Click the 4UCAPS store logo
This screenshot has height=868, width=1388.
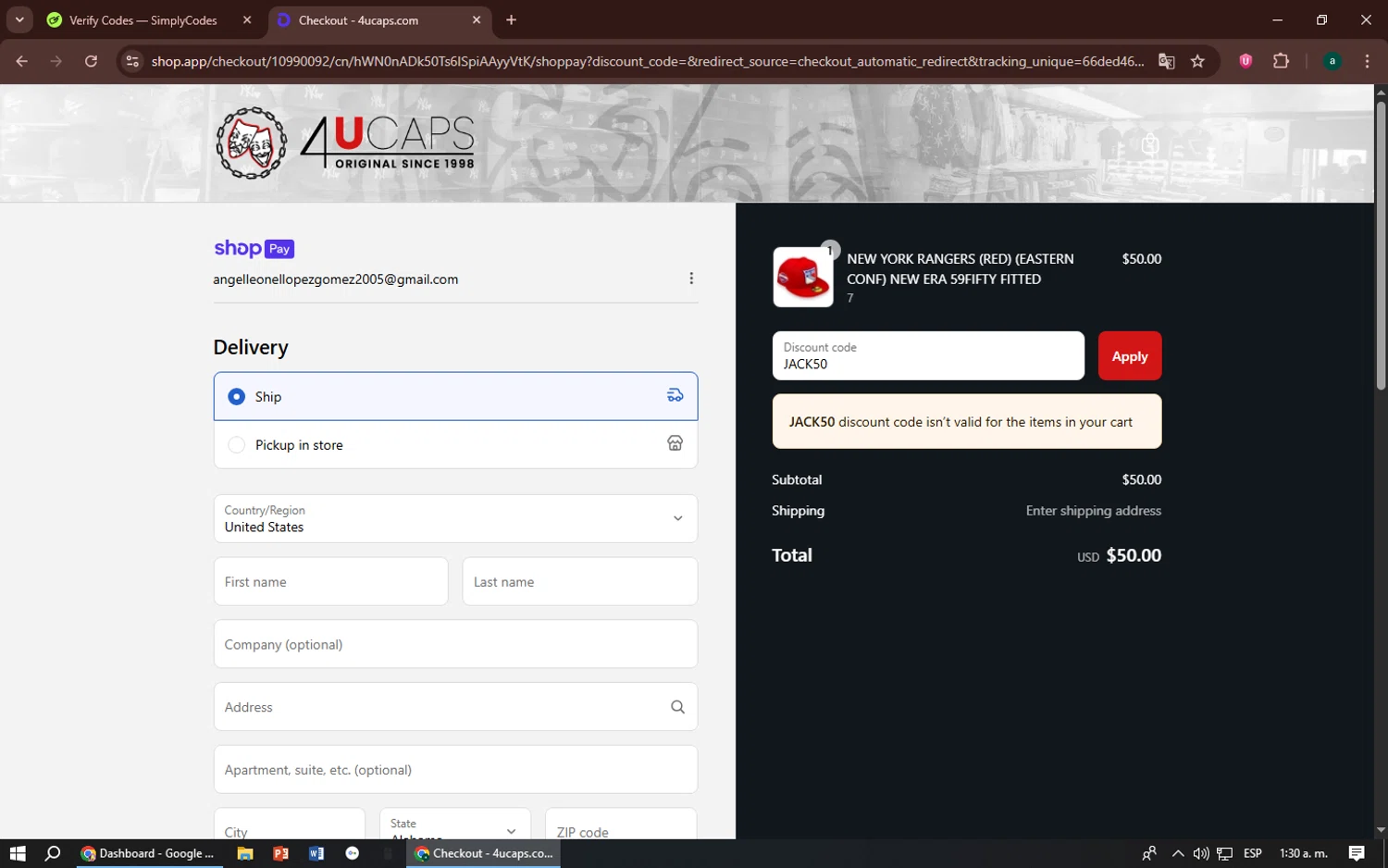[344, 143]
